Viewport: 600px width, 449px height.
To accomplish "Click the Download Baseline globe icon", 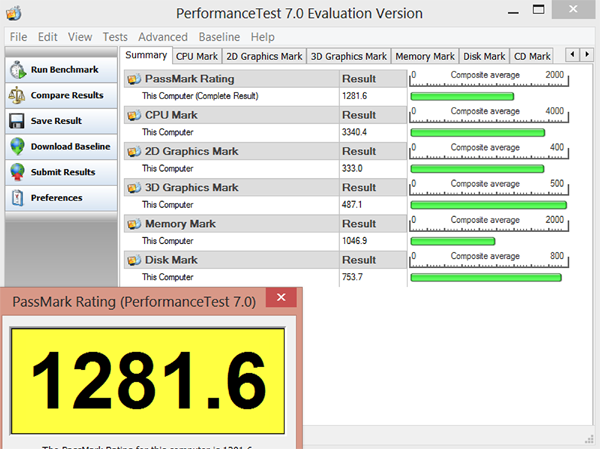I will coord(18,147).
